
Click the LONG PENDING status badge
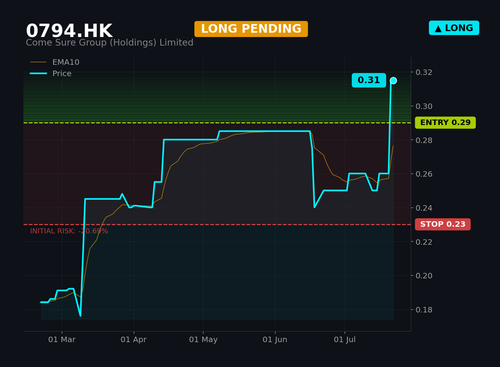pos(251,29)
